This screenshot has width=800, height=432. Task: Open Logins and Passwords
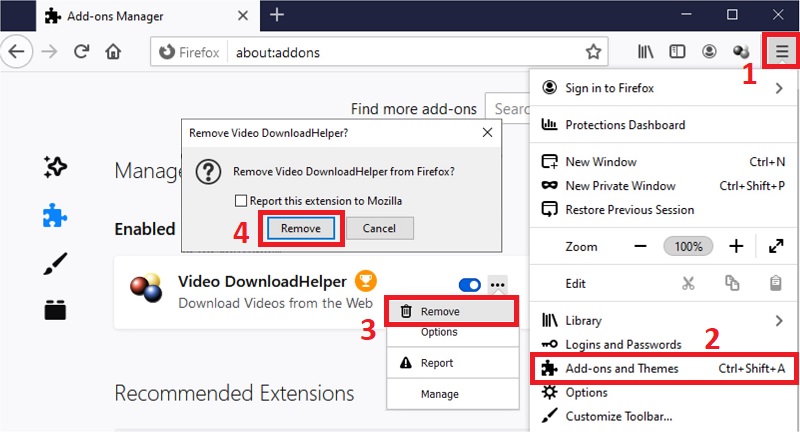[664, 344]
